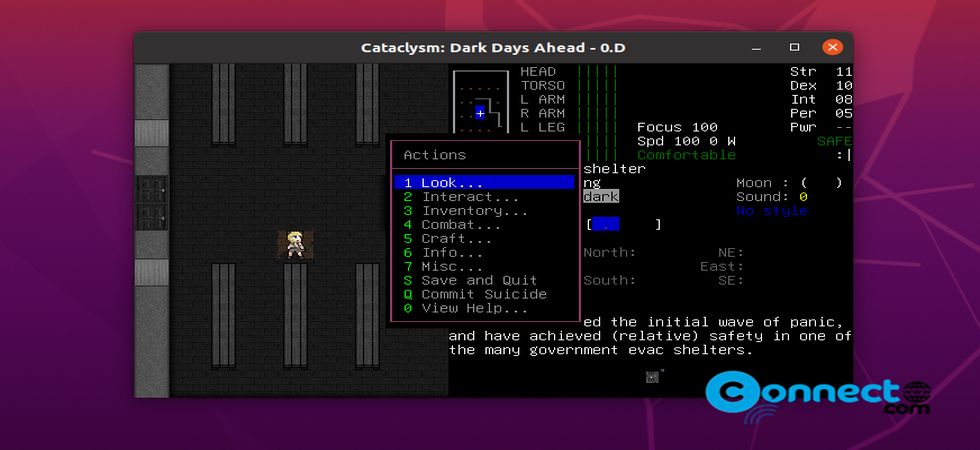Open View Help... entry
980x450 pixels.
465,308
